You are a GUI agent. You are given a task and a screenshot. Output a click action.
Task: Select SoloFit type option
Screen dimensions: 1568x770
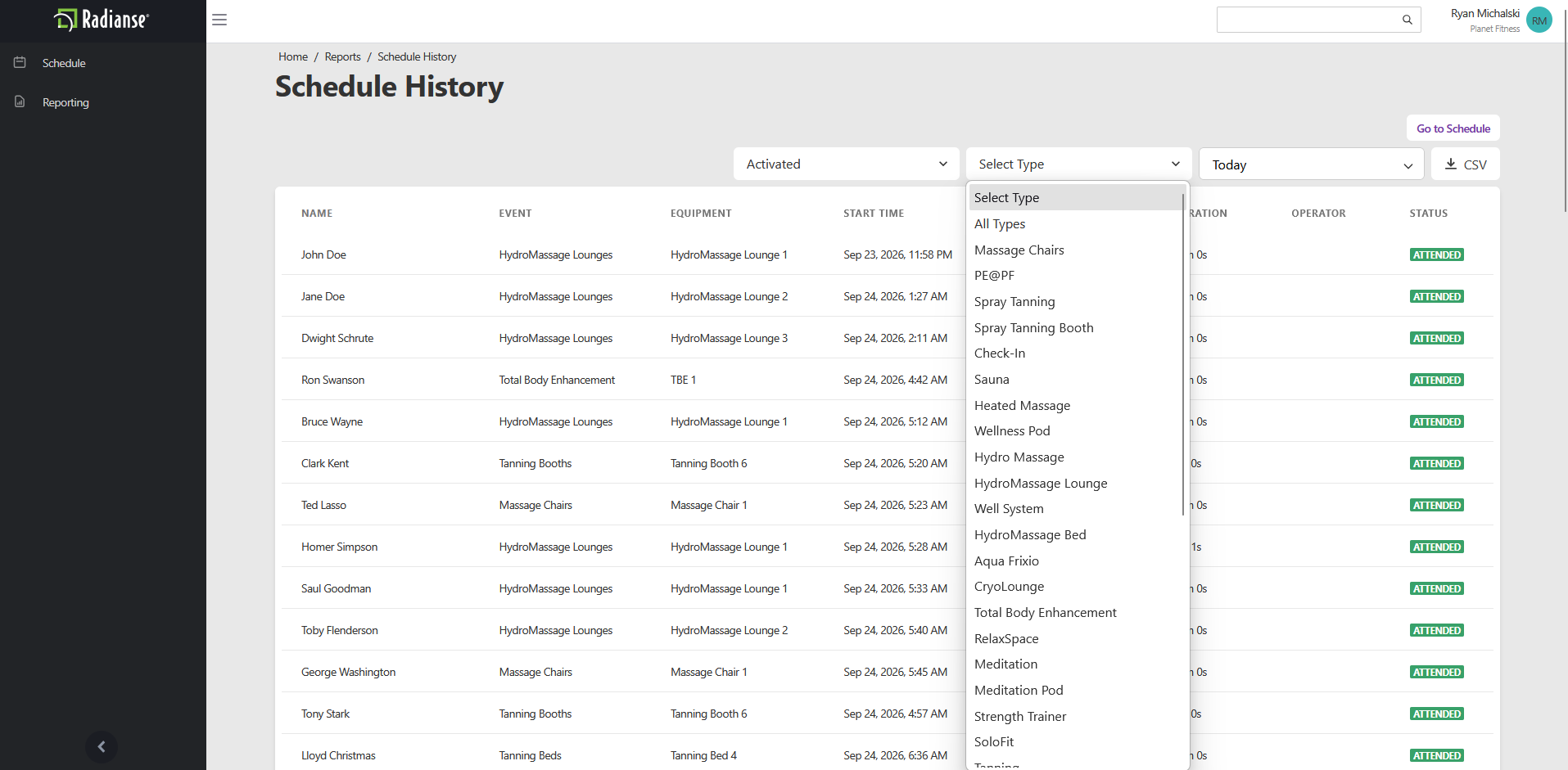(x=1076, y=742)
